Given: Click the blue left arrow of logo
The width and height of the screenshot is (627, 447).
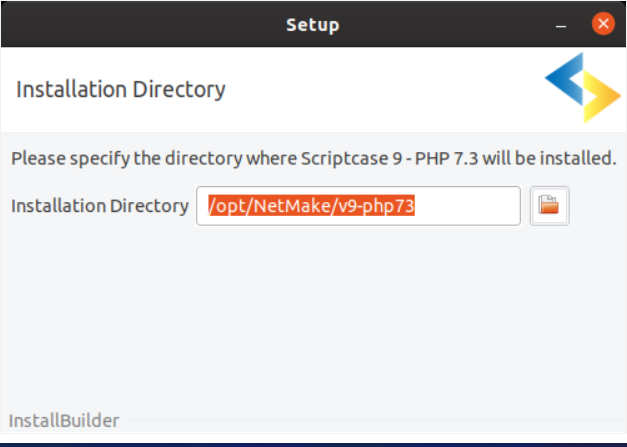Looking at the screenshot, I should tap(565, 79).
